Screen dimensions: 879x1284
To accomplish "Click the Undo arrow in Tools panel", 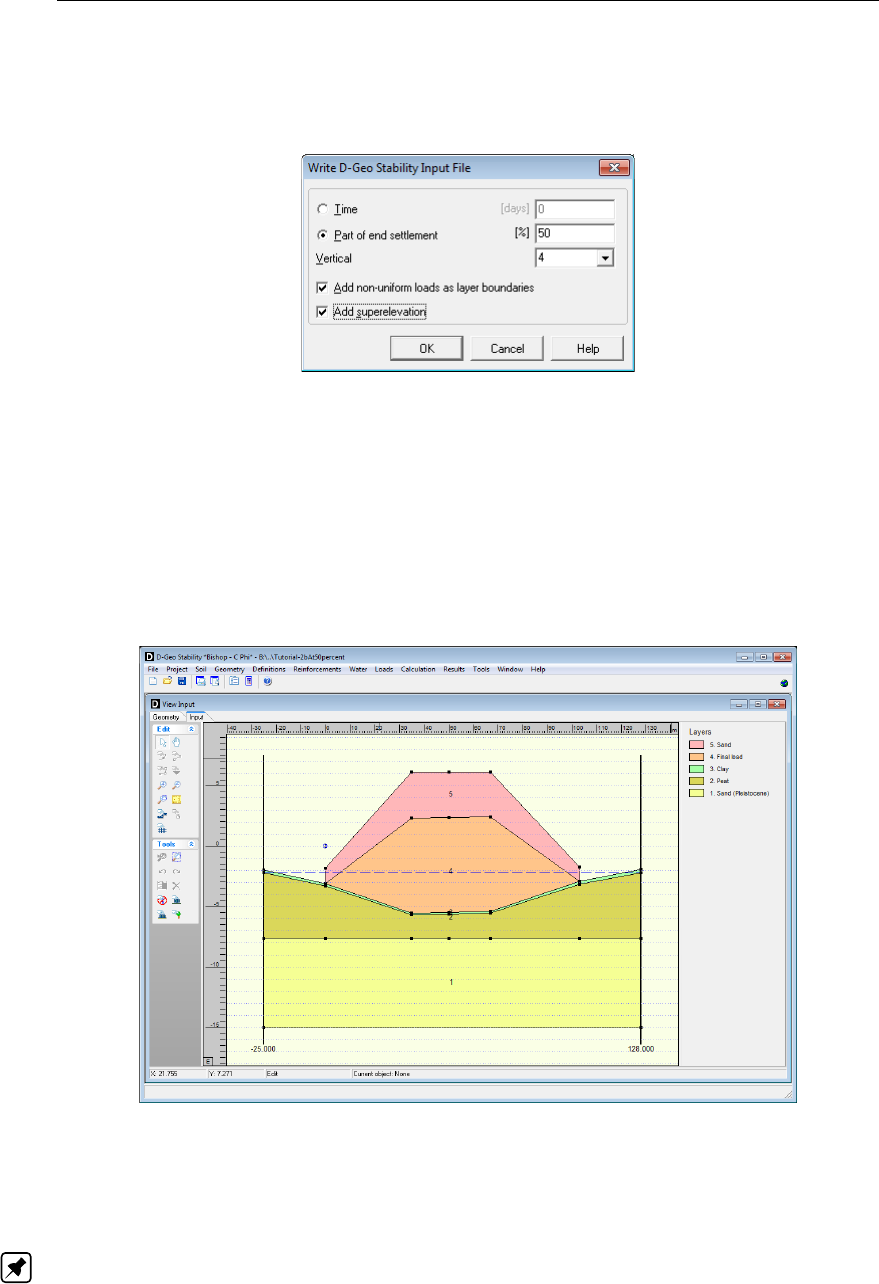I will 162,872.
